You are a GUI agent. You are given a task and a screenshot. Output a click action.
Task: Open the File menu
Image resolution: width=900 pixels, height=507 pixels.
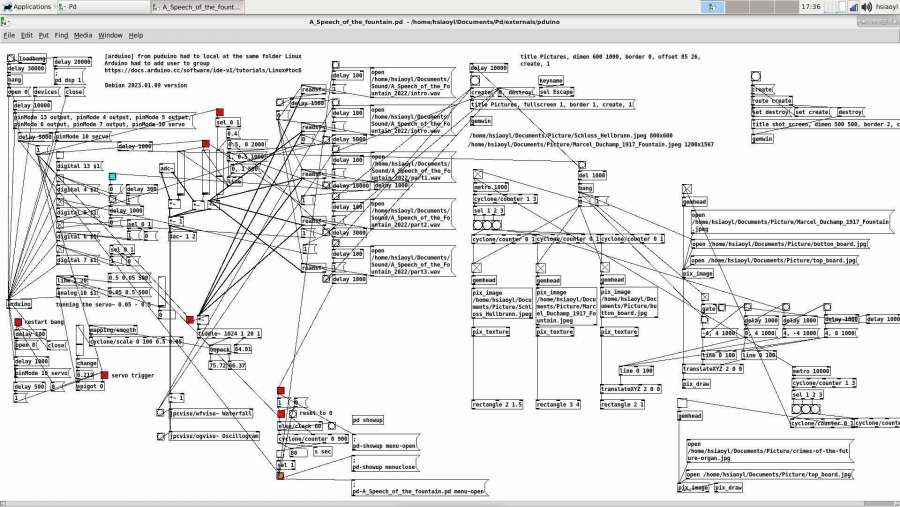click(x=9, y=35)
